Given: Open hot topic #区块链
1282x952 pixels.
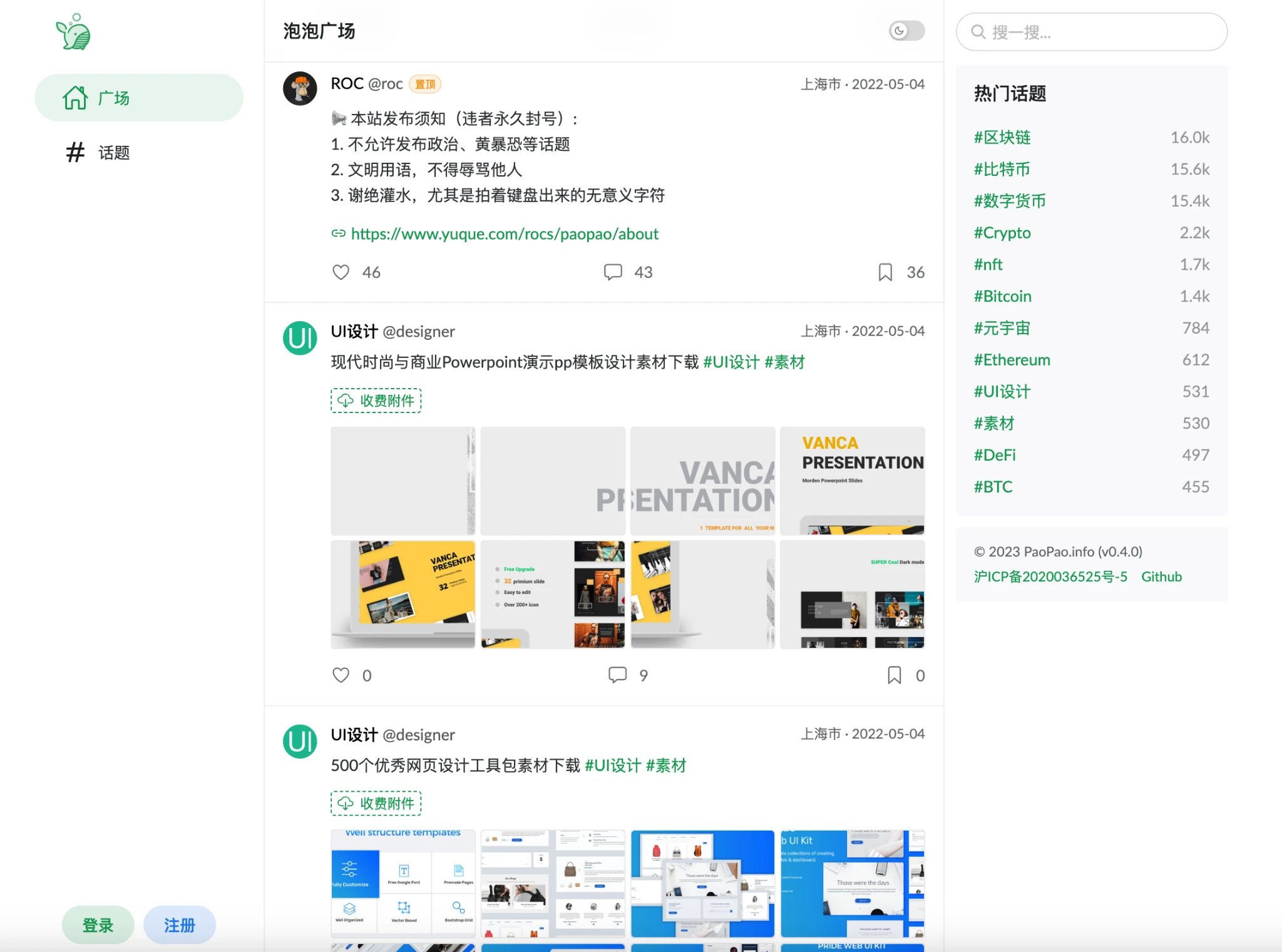Looking at the screenshot, I should pos(1002,138).
